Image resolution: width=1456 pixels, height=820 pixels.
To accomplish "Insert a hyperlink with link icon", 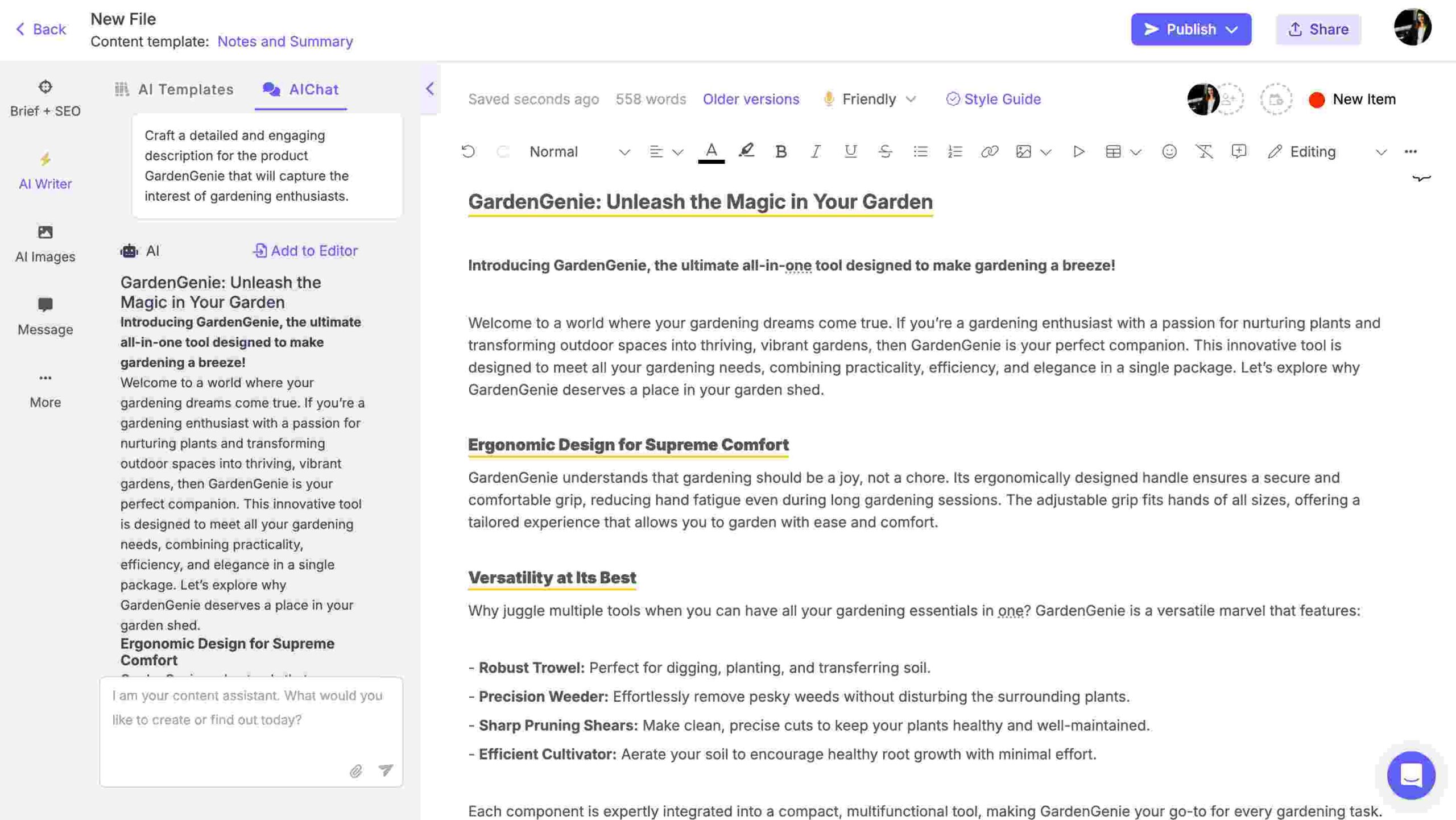I will [990, 151].
